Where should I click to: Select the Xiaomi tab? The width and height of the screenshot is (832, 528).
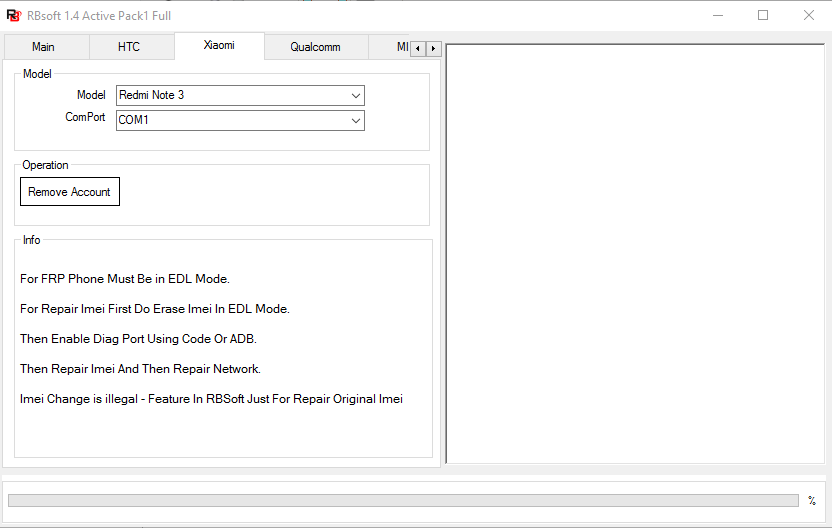219,46
